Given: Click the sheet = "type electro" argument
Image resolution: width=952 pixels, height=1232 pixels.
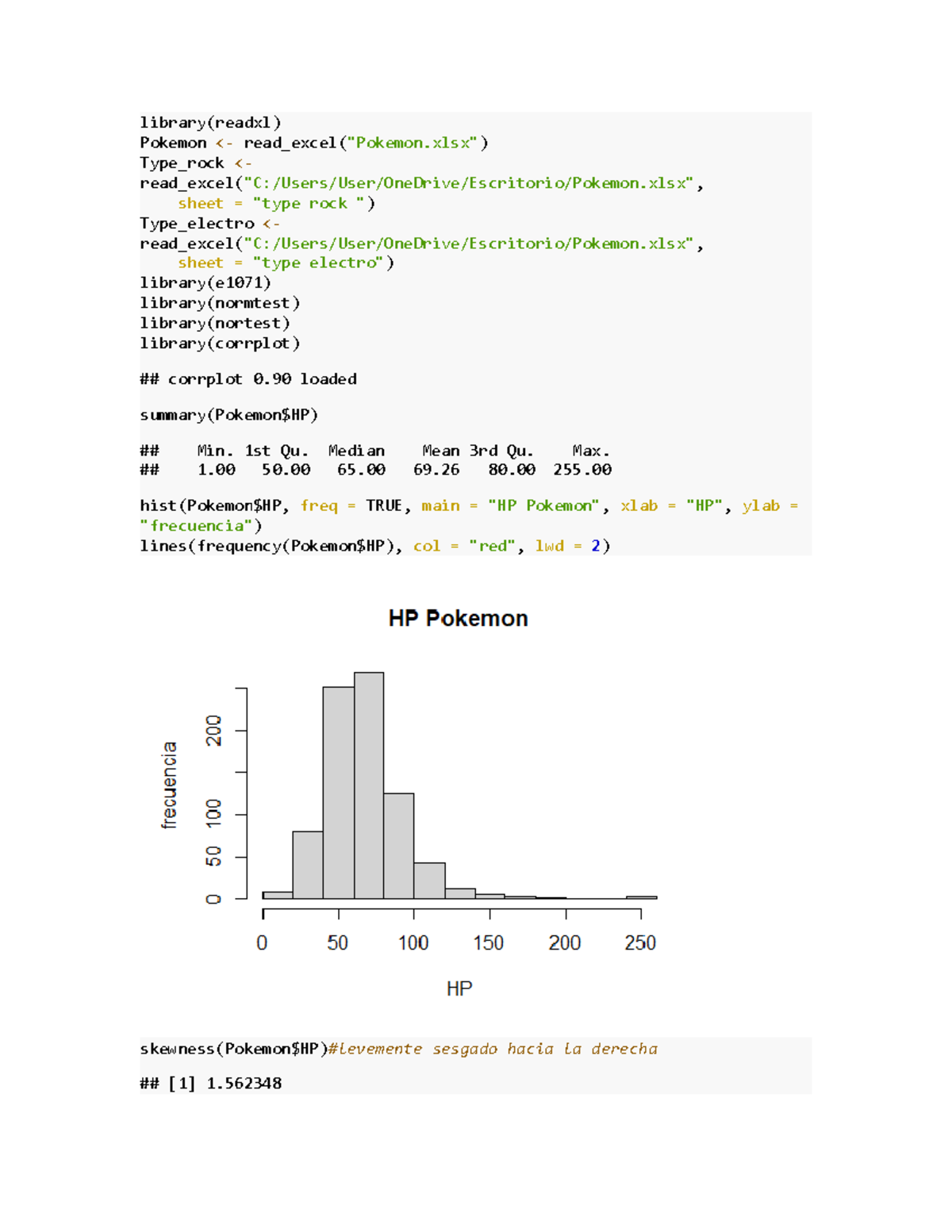Looking at the screenshot, I should tap(285, 263).
